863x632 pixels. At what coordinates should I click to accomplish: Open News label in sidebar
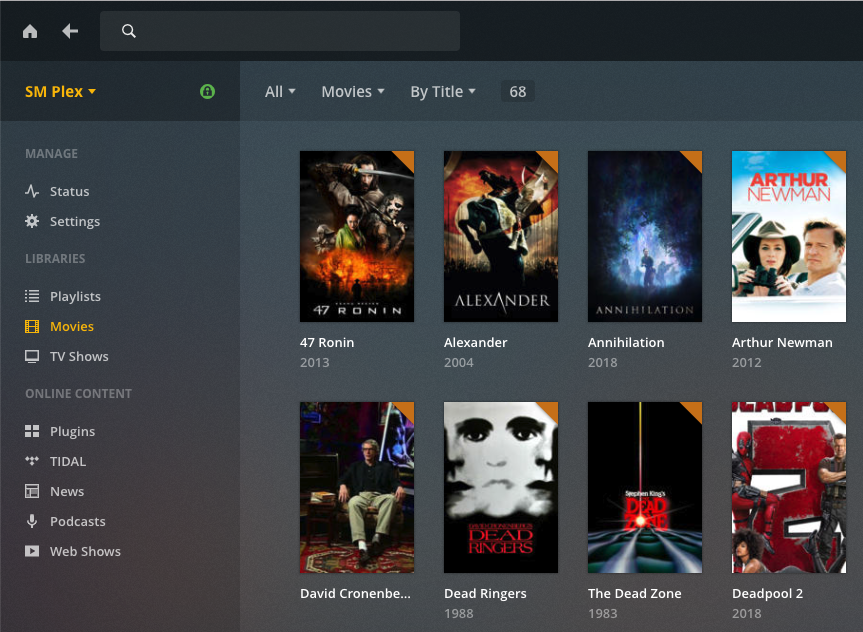(x=67, y=491)
